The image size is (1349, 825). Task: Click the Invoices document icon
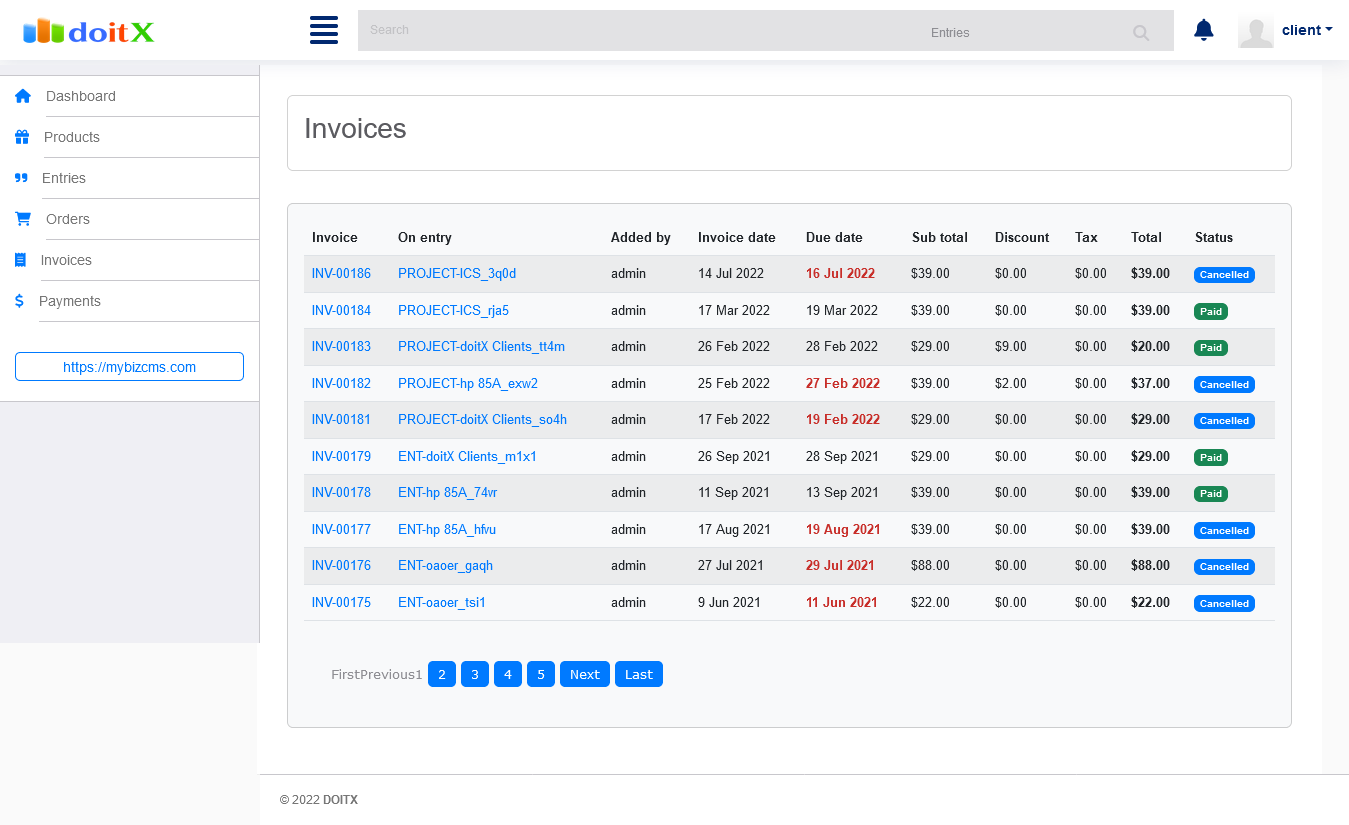point(20,260)
